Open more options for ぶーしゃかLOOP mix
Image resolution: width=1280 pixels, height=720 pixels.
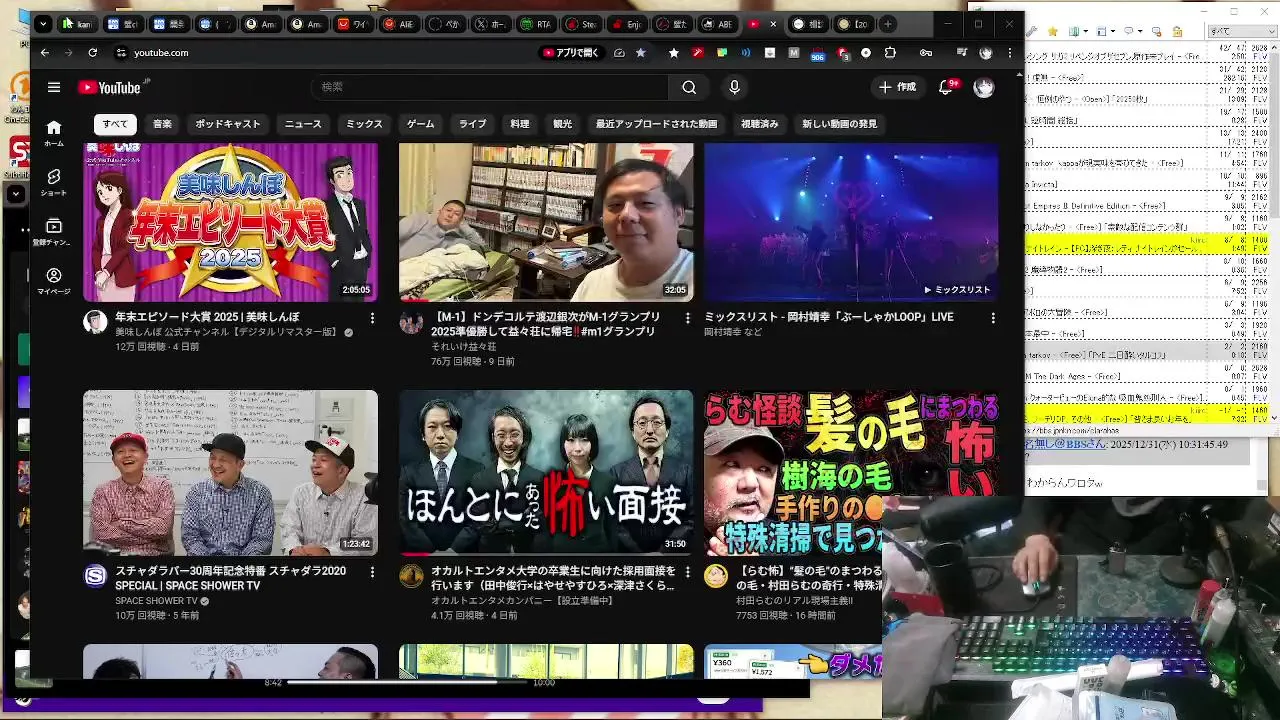click(x=993, y=318)
